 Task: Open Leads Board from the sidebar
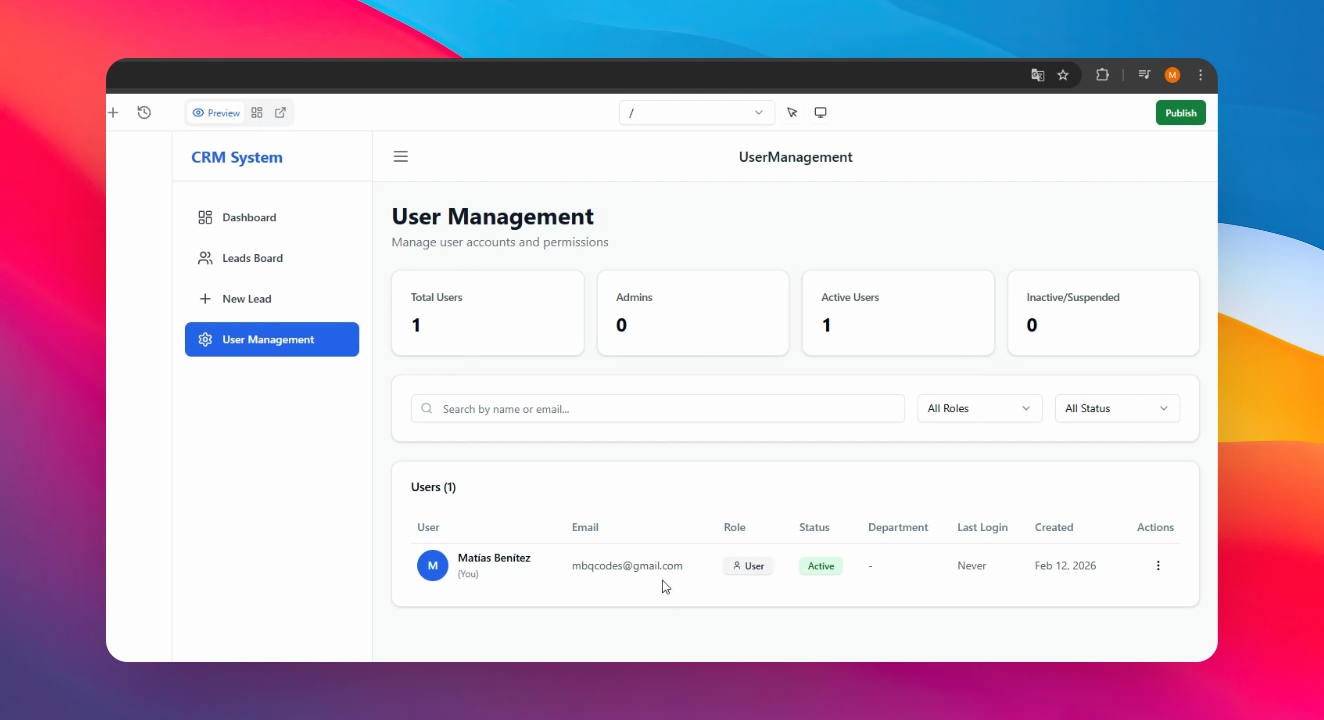coord(272,258)
